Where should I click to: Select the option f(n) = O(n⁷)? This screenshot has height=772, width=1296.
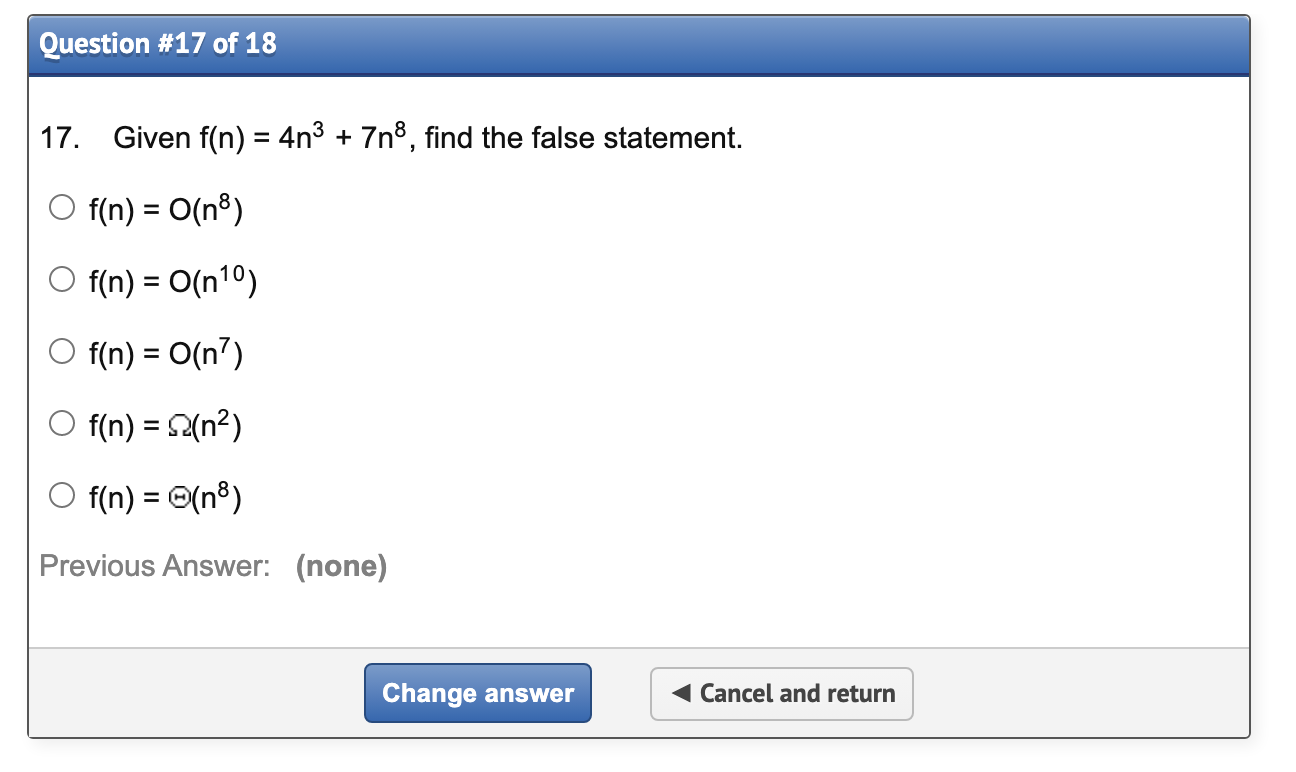(61, 351)
